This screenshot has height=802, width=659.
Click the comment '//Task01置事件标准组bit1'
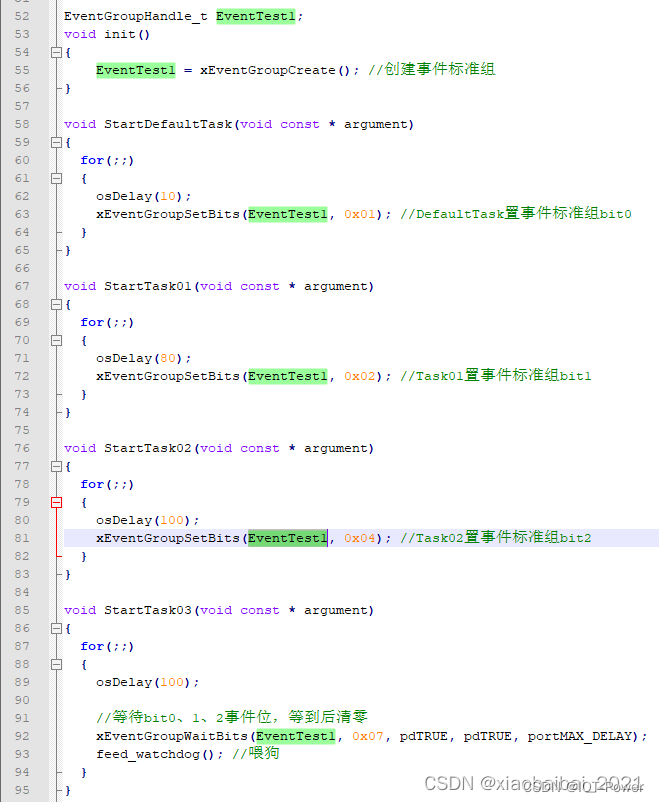[496, 376]
